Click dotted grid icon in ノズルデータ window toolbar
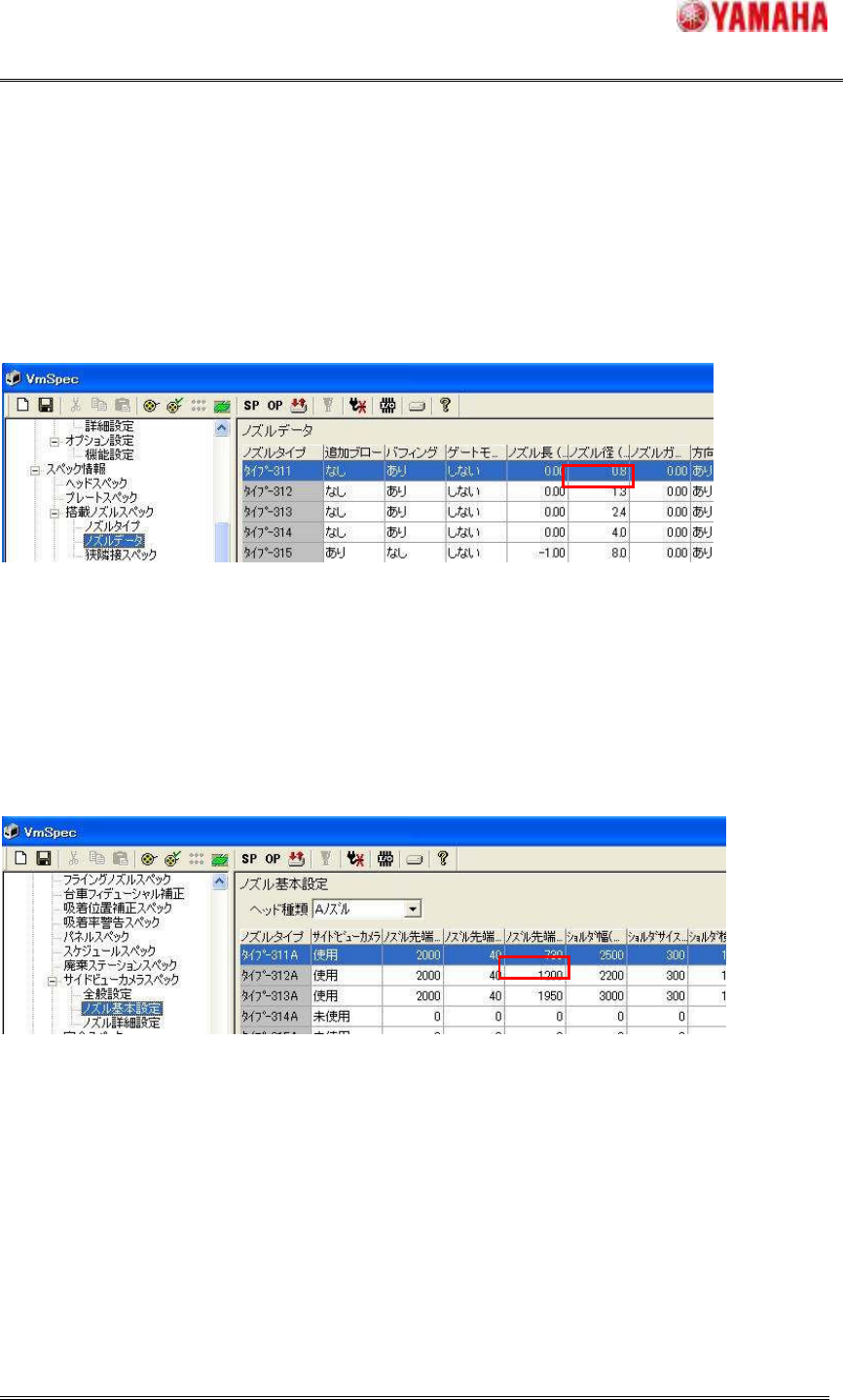Image resolution: width=843 pixels, height=1400 pixels. (200, 405)
